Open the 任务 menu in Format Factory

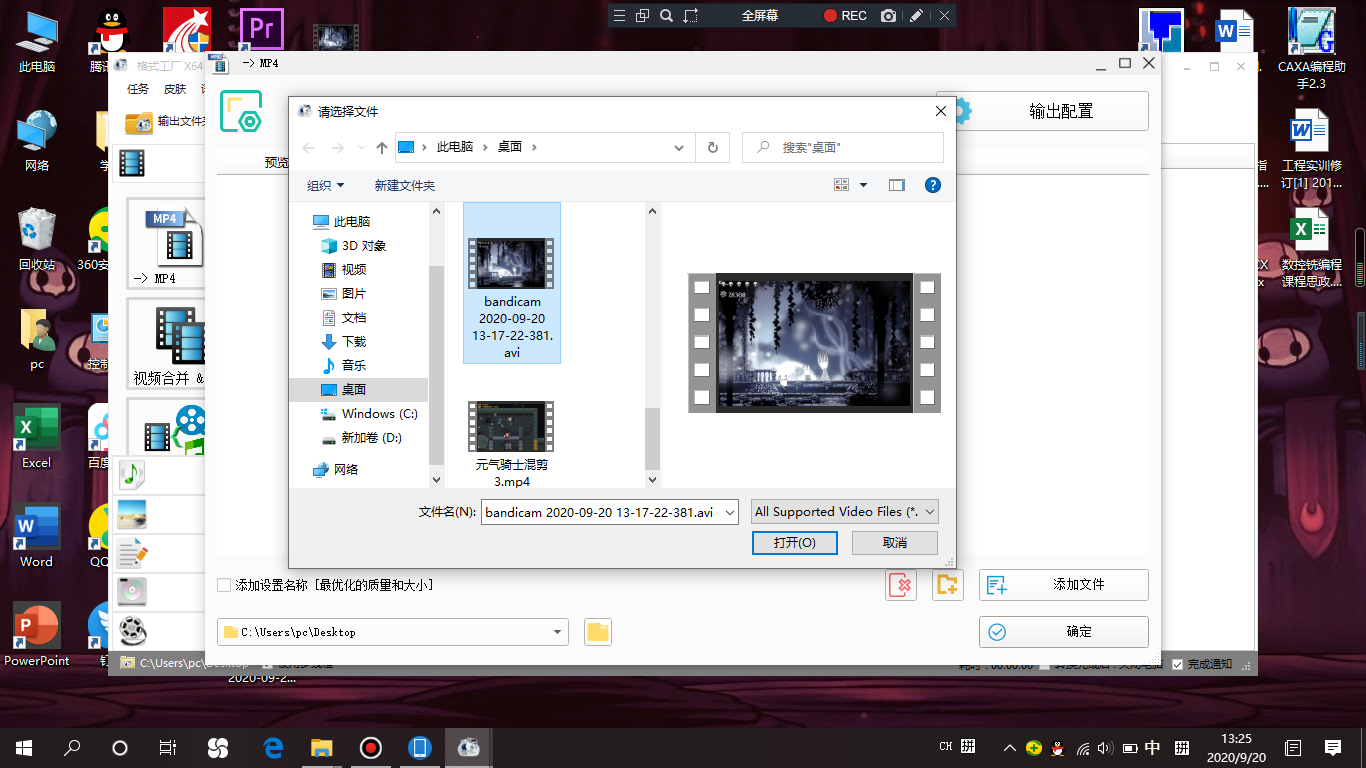tap(138, 89)
